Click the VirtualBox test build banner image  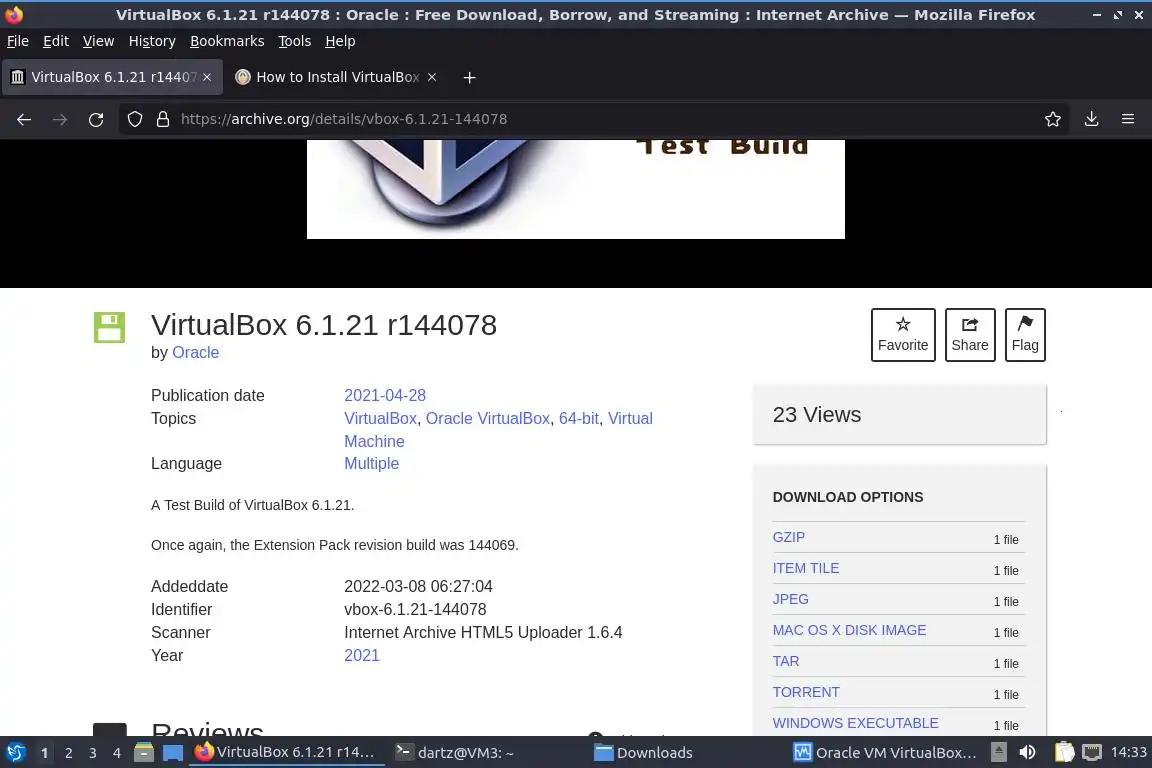pos(575,189)
